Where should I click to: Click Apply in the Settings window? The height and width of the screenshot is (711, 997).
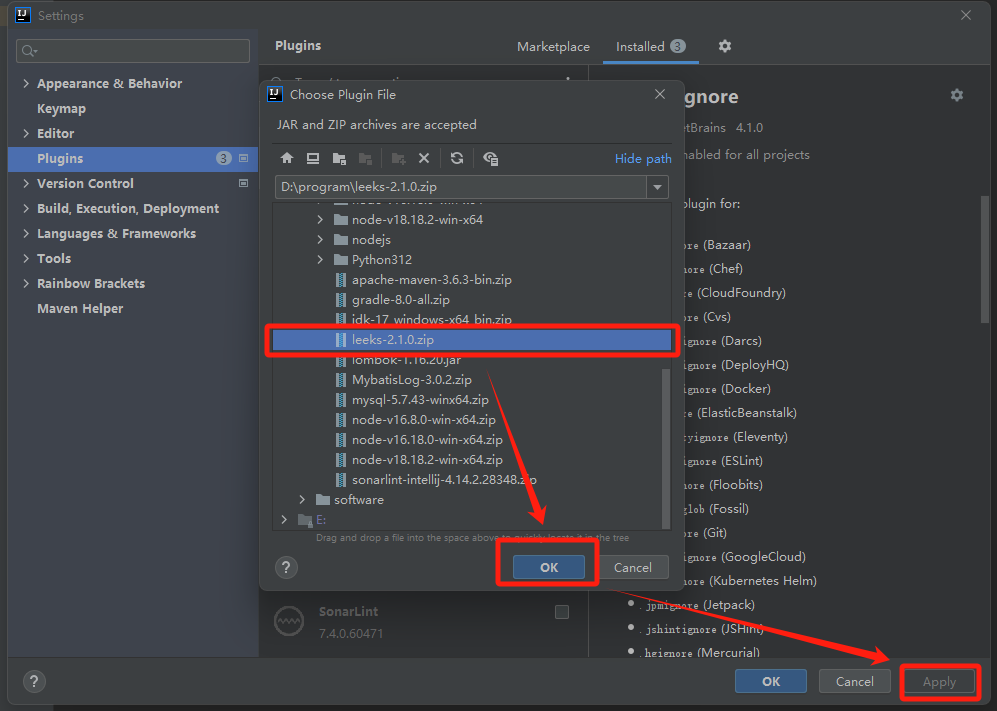tap(939, 682)
